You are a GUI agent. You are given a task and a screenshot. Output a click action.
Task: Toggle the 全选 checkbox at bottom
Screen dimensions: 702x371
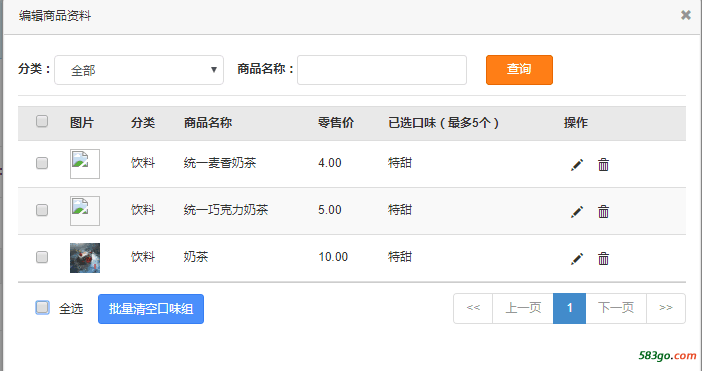click(x=43, y=307)
